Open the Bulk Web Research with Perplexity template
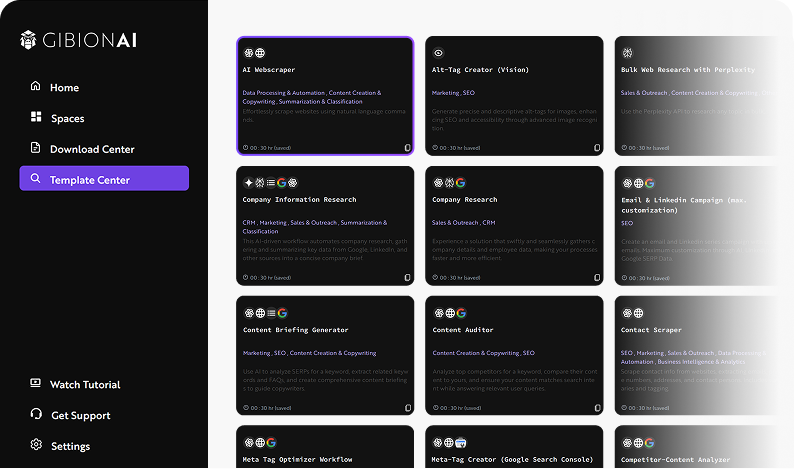This screenshot has width=794, height=469. [687, 70]
